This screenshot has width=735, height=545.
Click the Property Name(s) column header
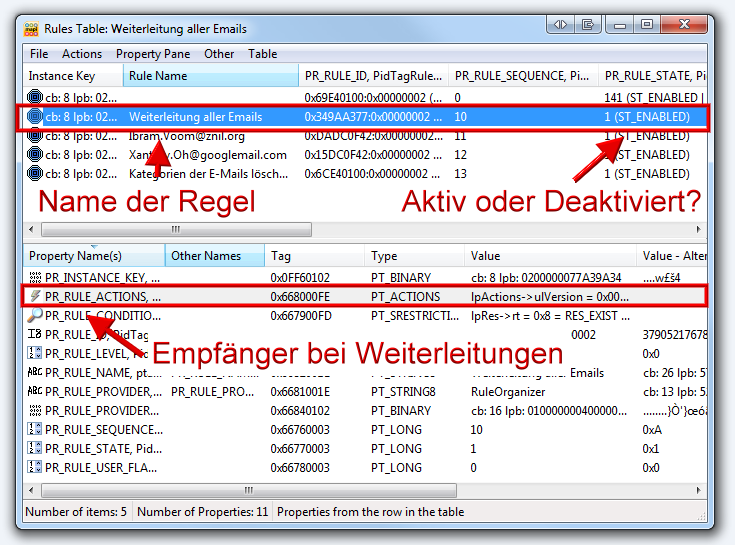tap(90, 256)
